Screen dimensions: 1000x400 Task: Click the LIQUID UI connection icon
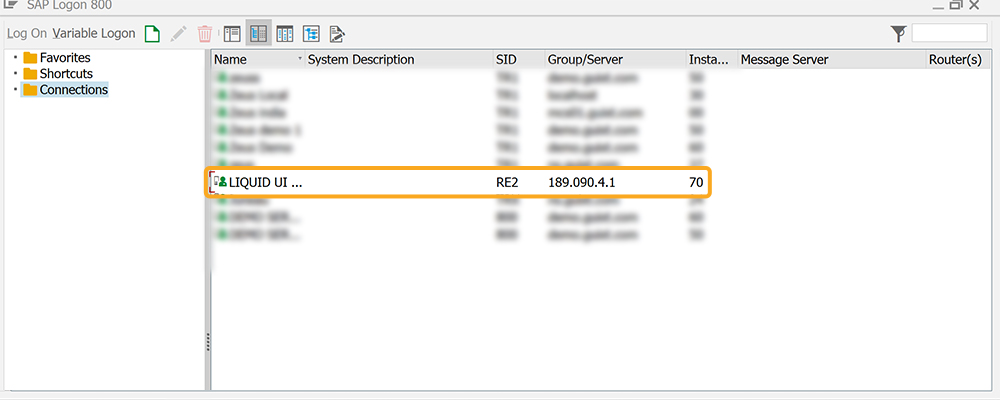(x=220, y=182)
